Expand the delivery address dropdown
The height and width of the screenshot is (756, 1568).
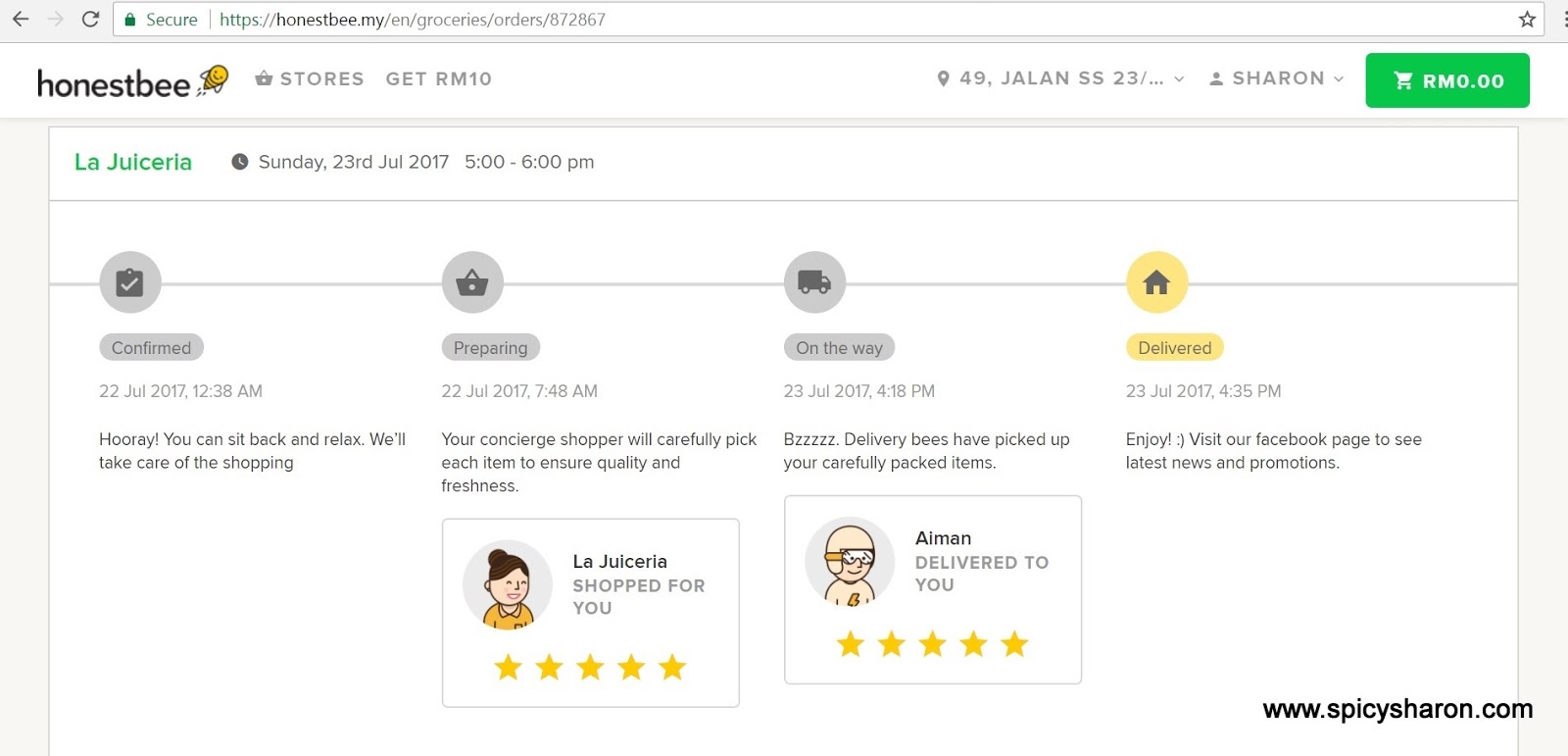(x=1061, y=78)
